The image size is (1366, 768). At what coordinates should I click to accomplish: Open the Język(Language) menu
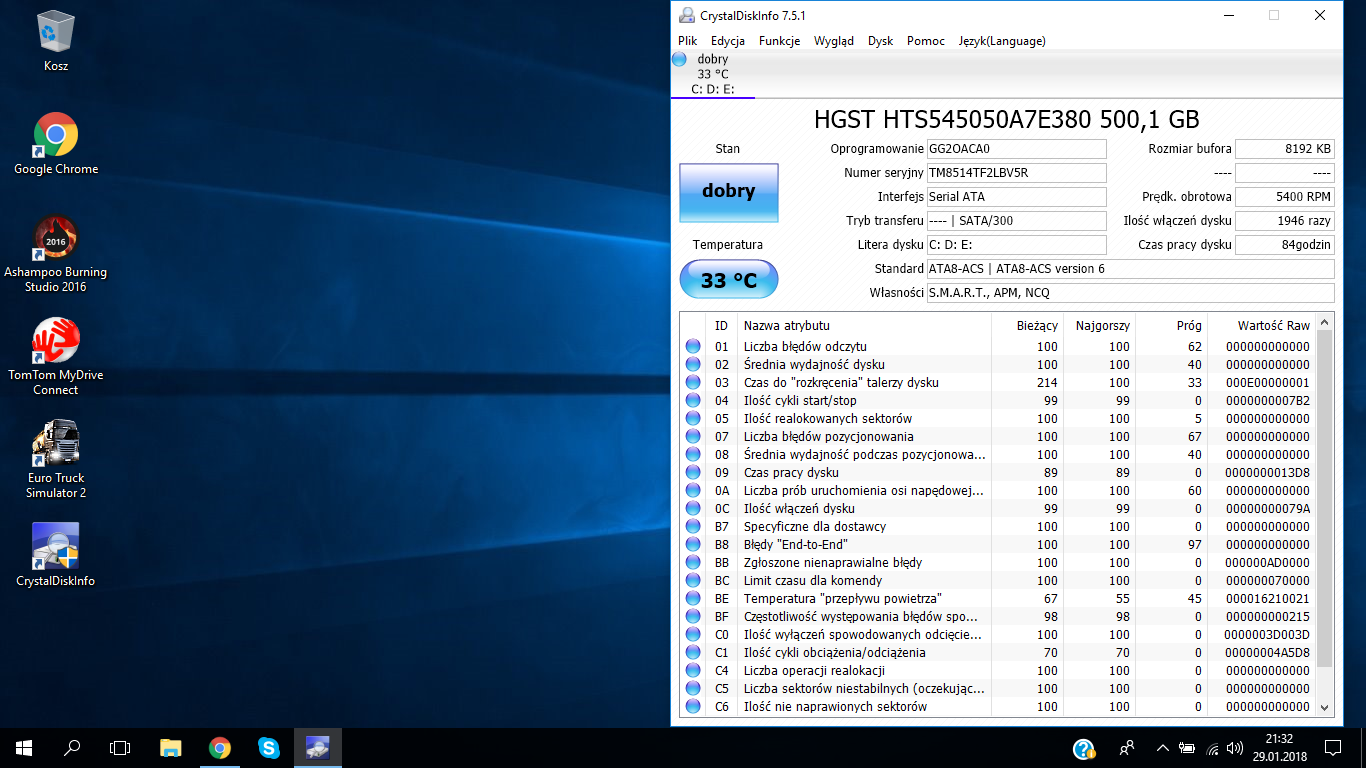coord(1002,41)
